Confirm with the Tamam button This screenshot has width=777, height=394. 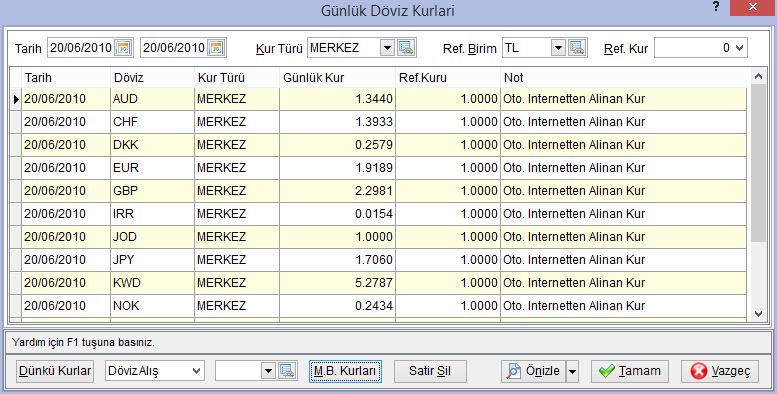(630, 371)
